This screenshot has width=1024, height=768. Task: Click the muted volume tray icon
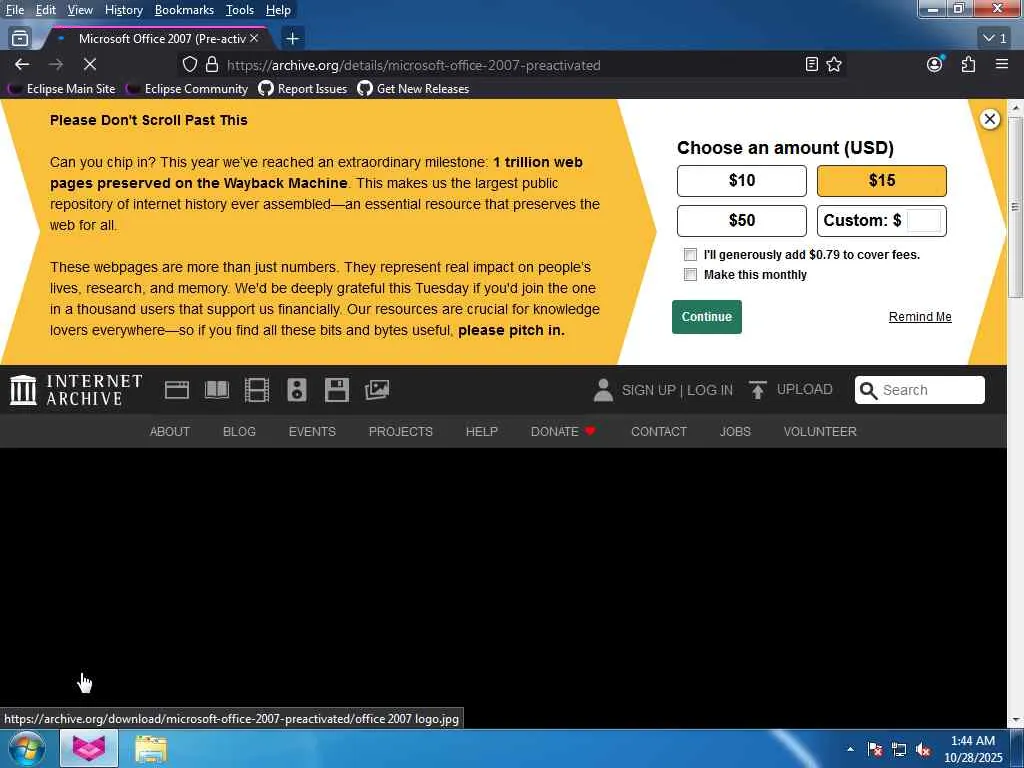point(923,750)
